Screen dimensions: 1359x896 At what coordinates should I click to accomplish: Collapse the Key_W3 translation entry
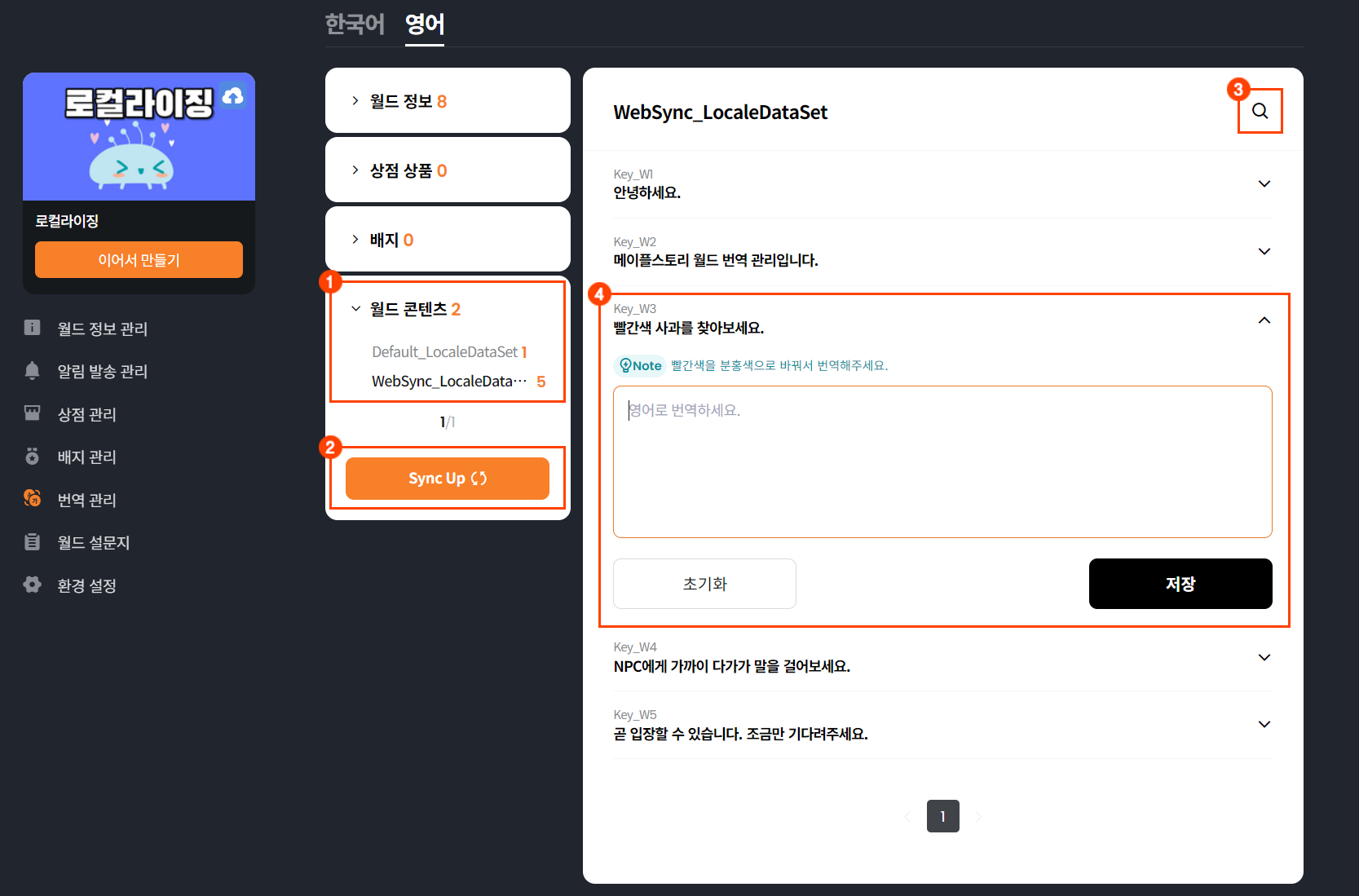[x=1264, y=320]
